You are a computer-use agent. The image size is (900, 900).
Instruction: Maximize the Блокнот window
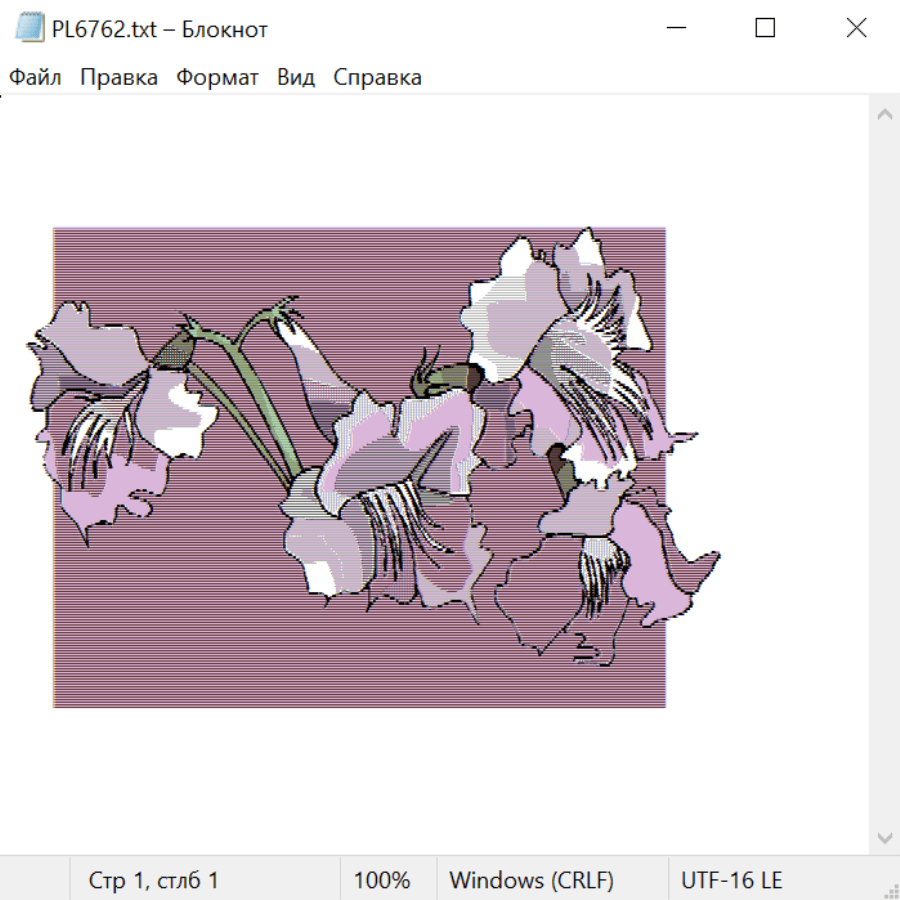click(x=765, y=28)
